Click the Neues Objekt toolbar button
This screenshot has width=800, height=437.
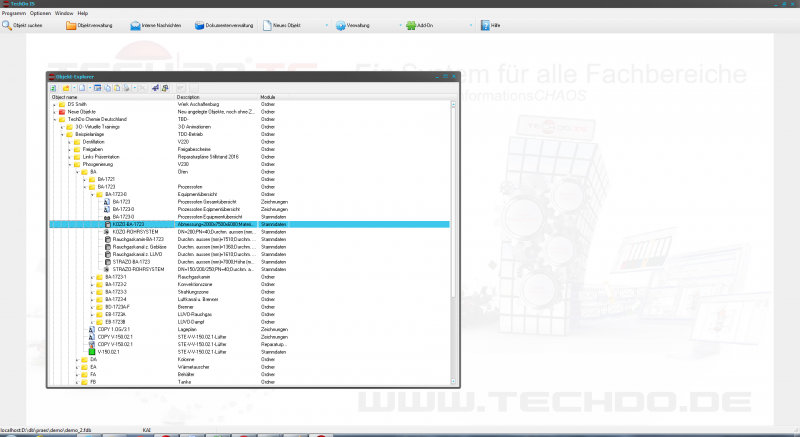pyautogui.click(x=282, y=25)
